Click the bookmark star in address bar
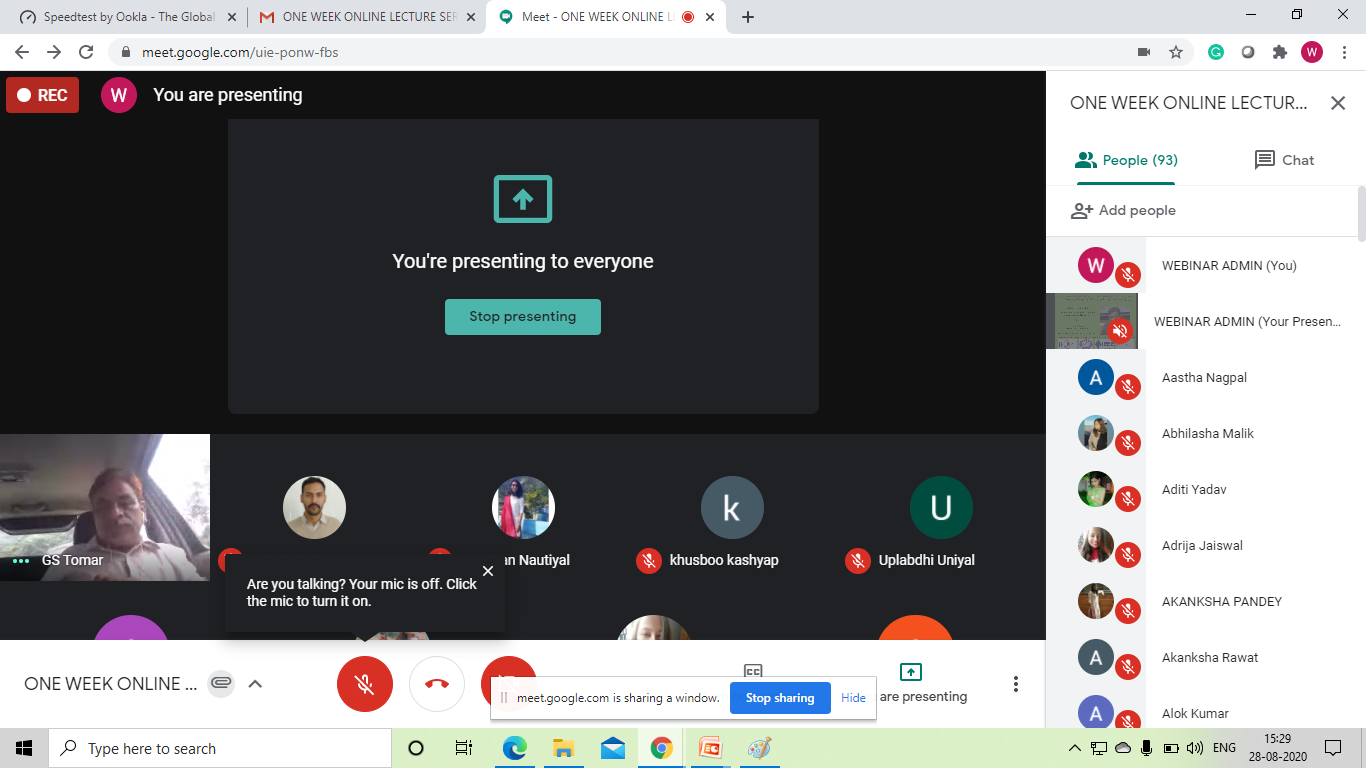 coord(1176,52)
